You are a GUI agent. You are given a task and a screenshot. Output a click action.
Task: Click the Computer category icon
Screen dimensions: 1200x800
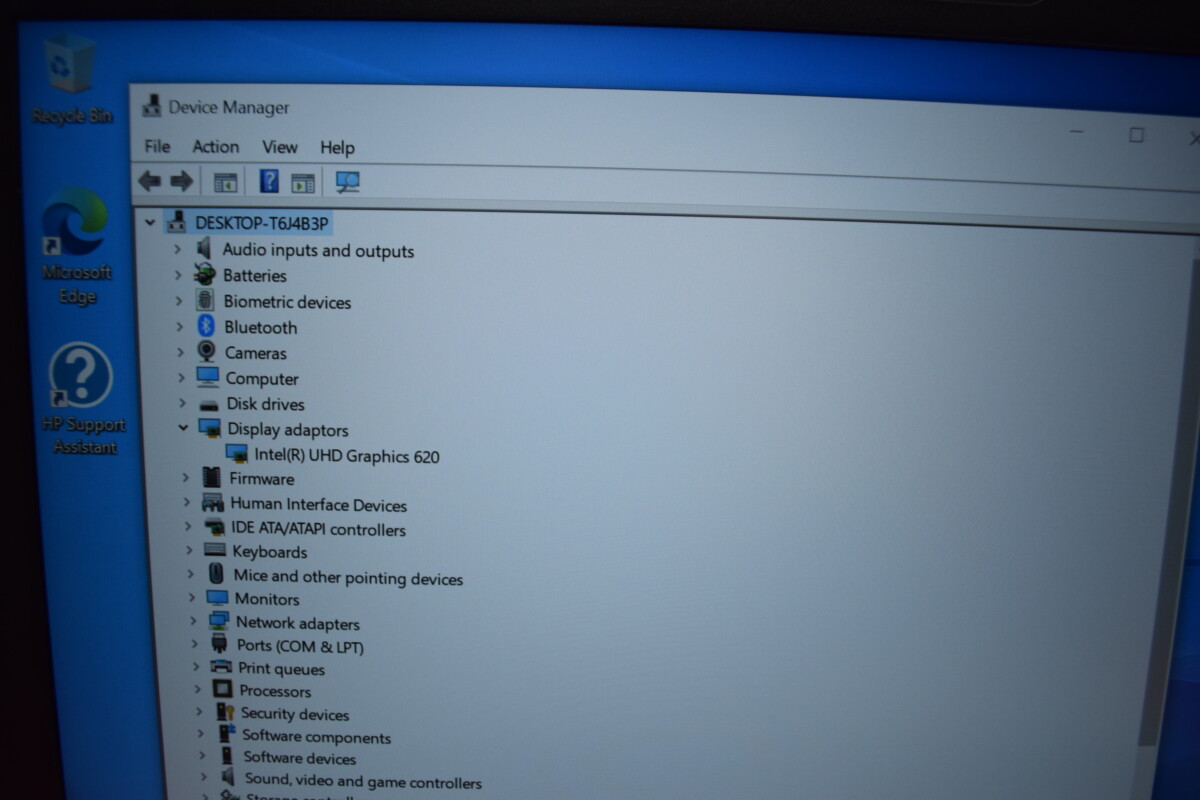pyautogui.click(x=208, y=377)
